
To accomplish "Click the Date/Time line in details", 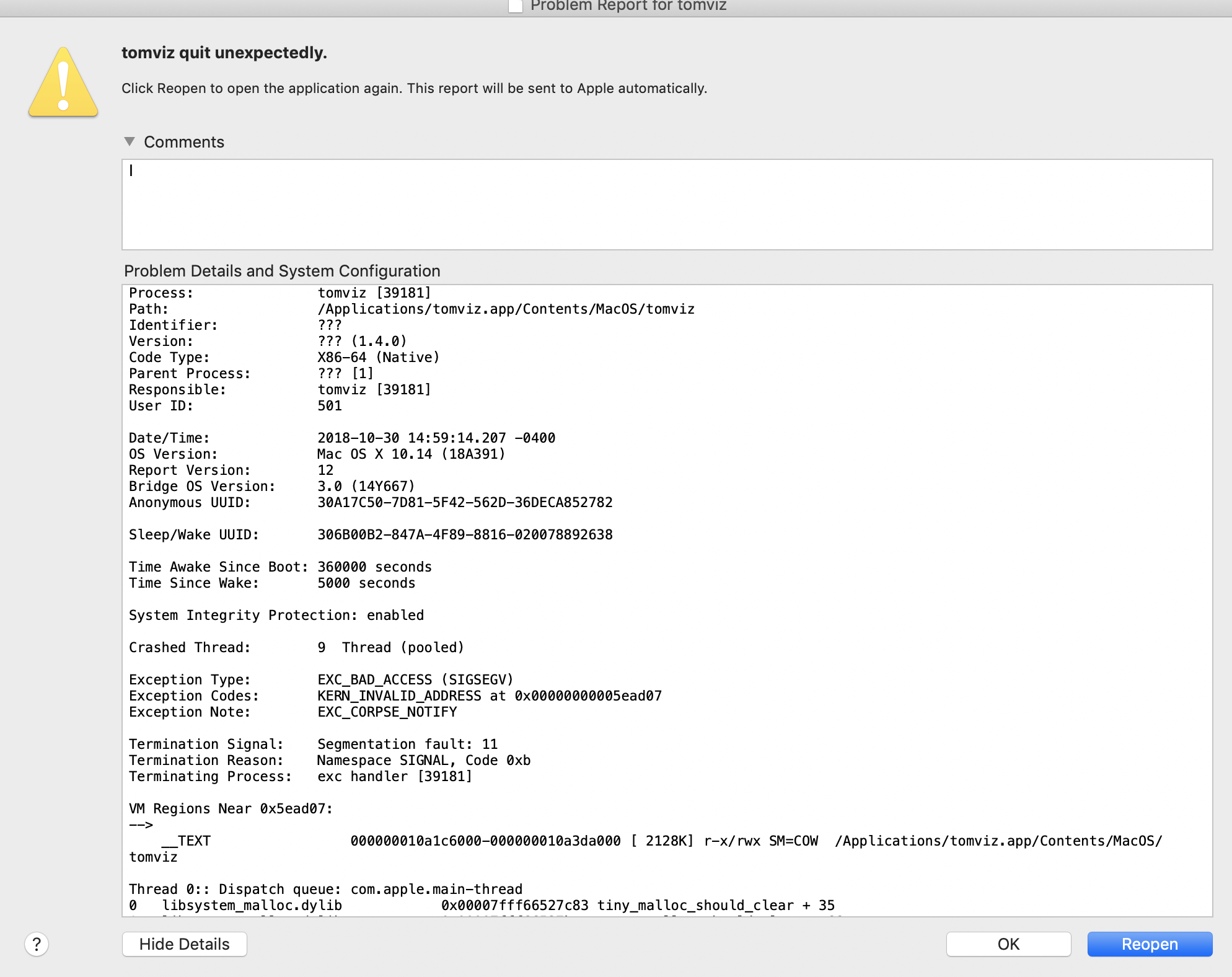I will pyautogui.click(x=342, y=438).
